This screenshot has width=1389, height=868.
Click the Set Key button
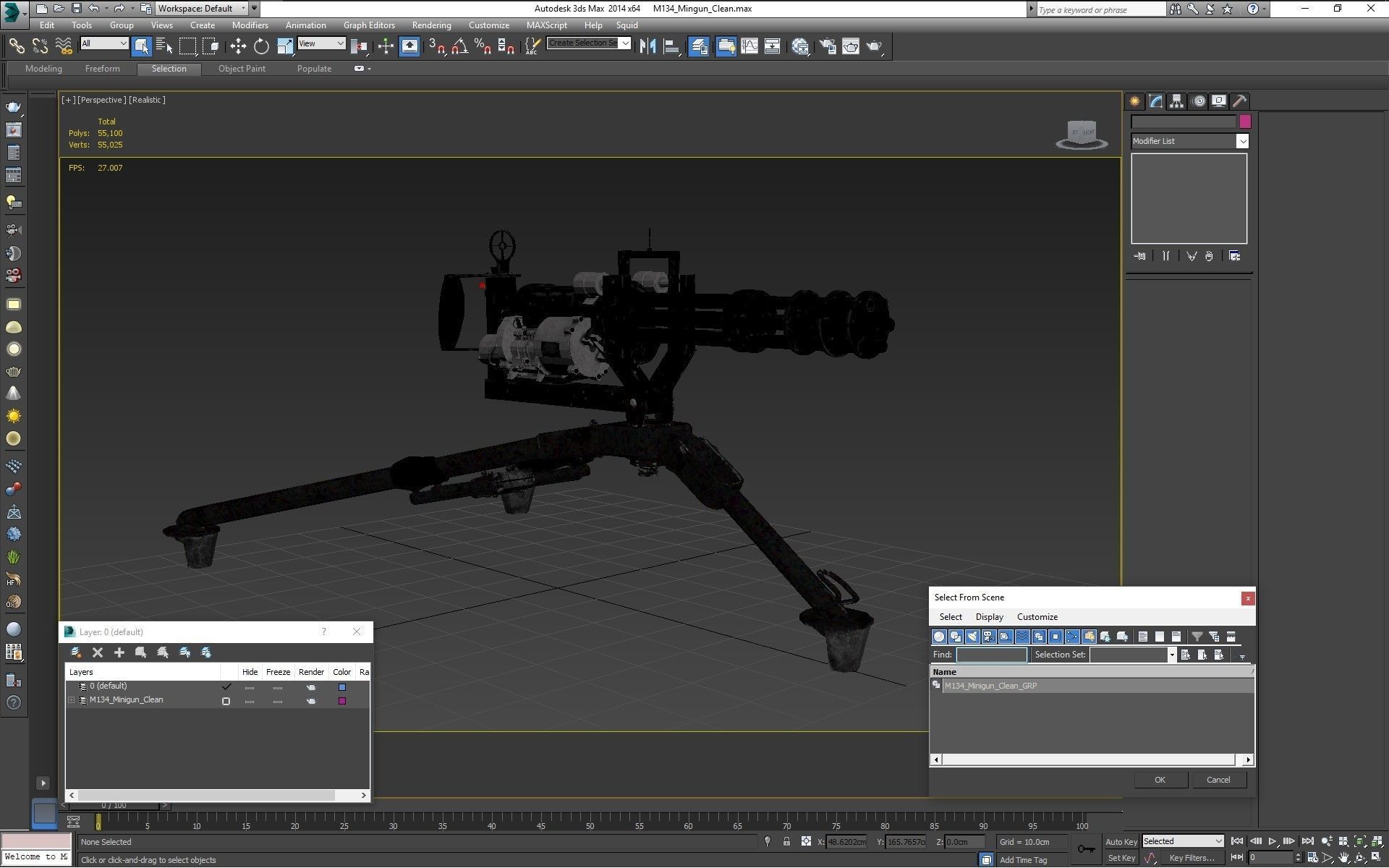(x=1121, y=858)
